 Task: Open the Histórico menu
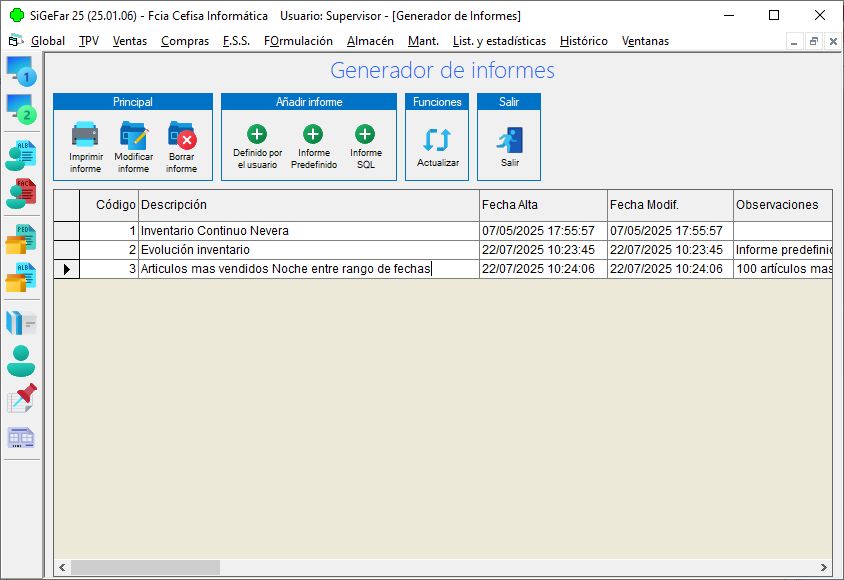583,41
